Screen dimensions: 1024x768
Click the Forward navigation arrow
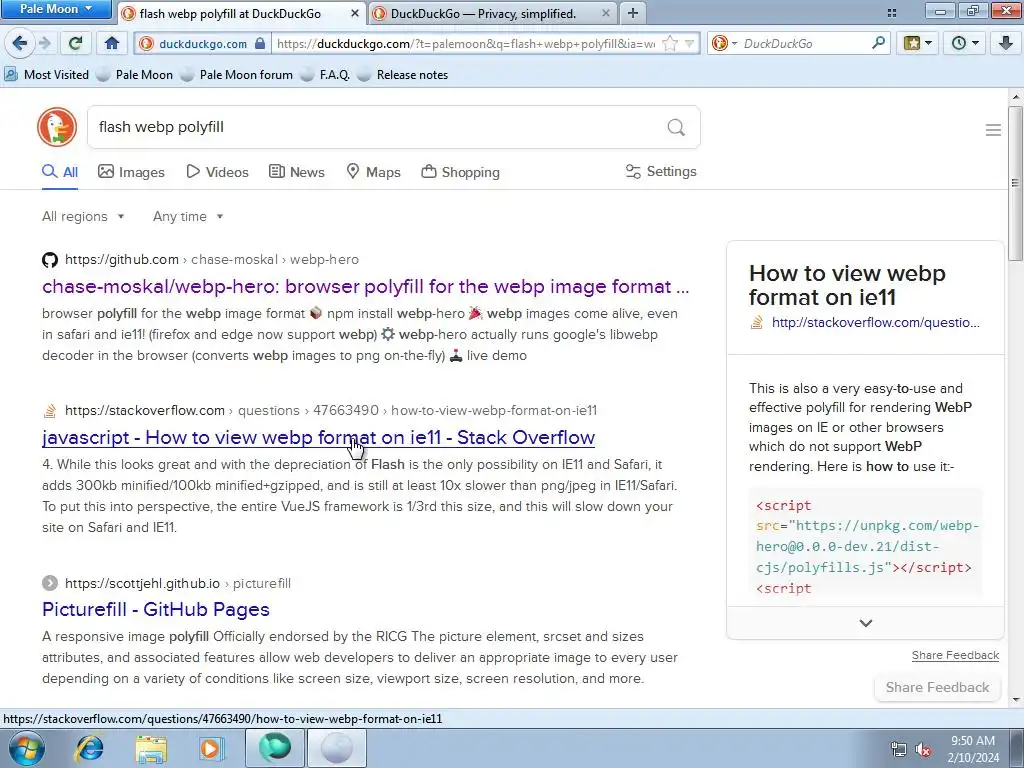tap(44, 43)
